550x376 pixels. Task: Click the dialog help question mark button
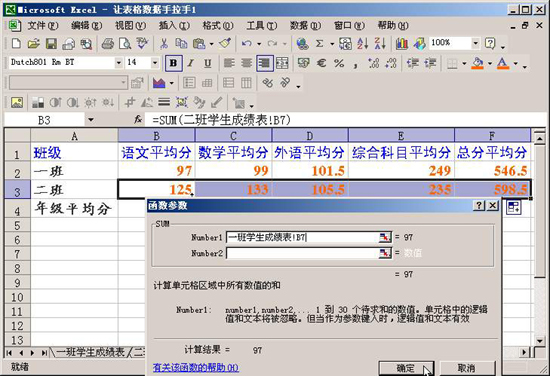pyautogui.click(x=479, y=206)
